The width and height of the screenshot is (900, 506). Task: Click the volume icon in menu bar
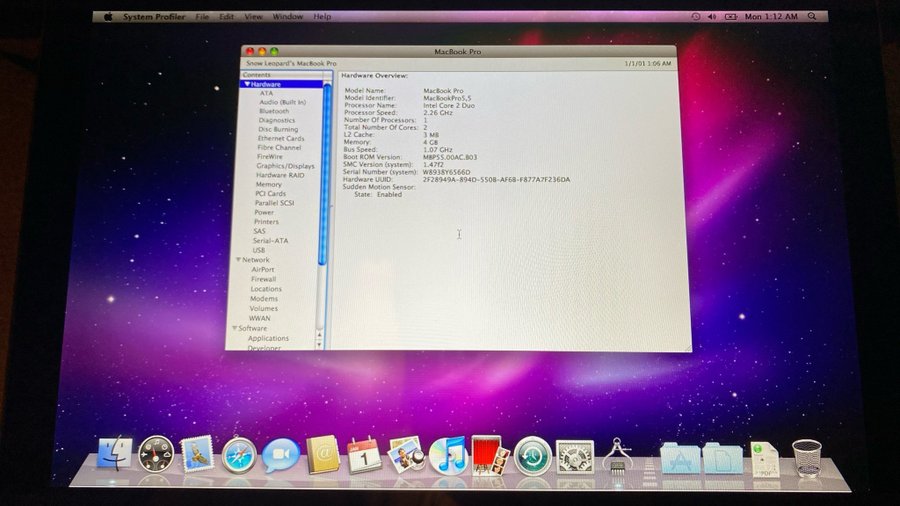click(712, 17)
